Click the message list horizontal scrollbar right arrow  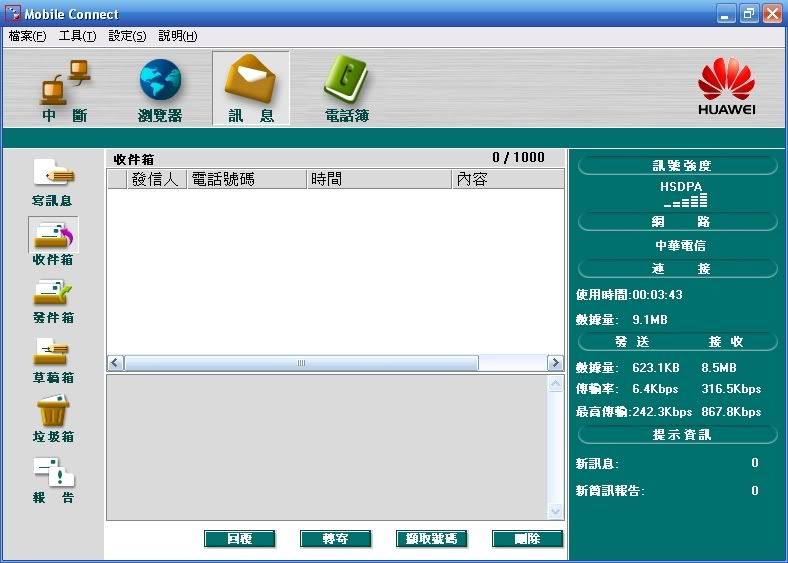[x=555, y=363]
